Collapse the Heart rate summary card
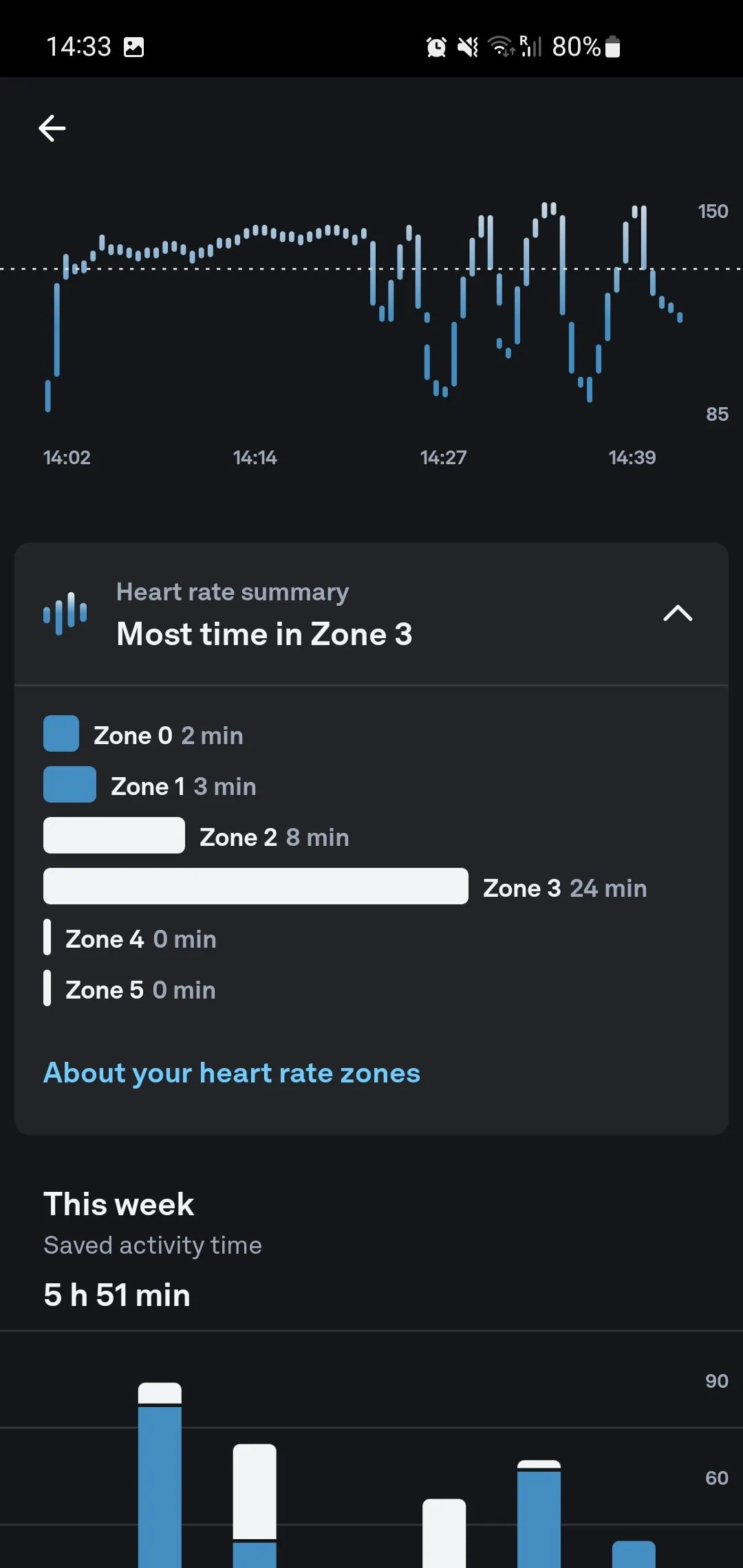The width and height of the screenshot is (743, 1568). click(x=678, y=613)
